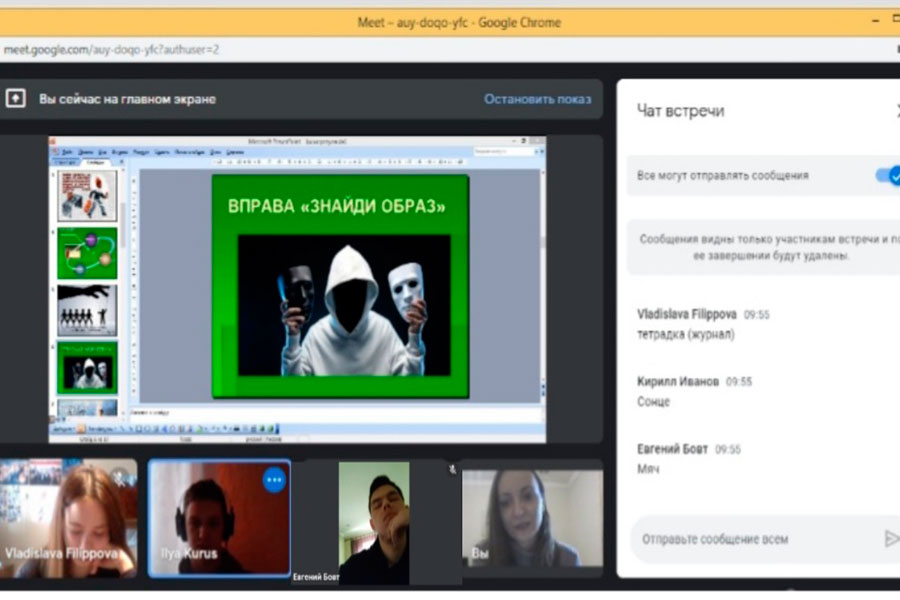Select Vladislava Filippova video tile

tap(68, 518)
